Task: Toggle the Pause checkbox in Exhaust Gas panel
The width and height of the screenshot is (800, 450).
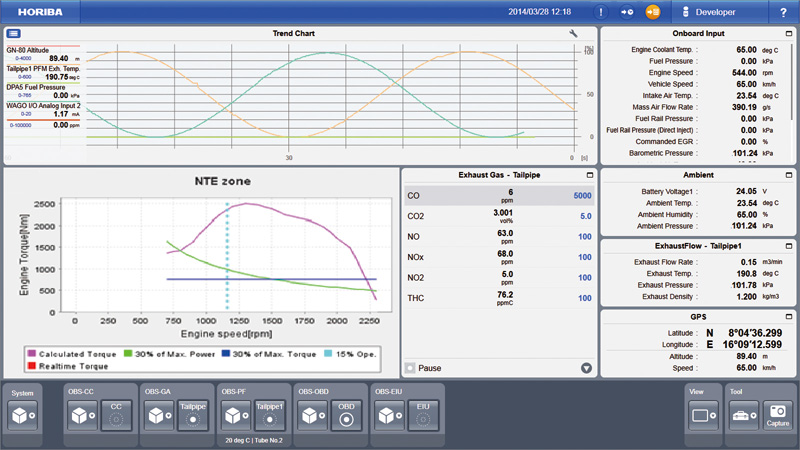Action: (410, 368)
